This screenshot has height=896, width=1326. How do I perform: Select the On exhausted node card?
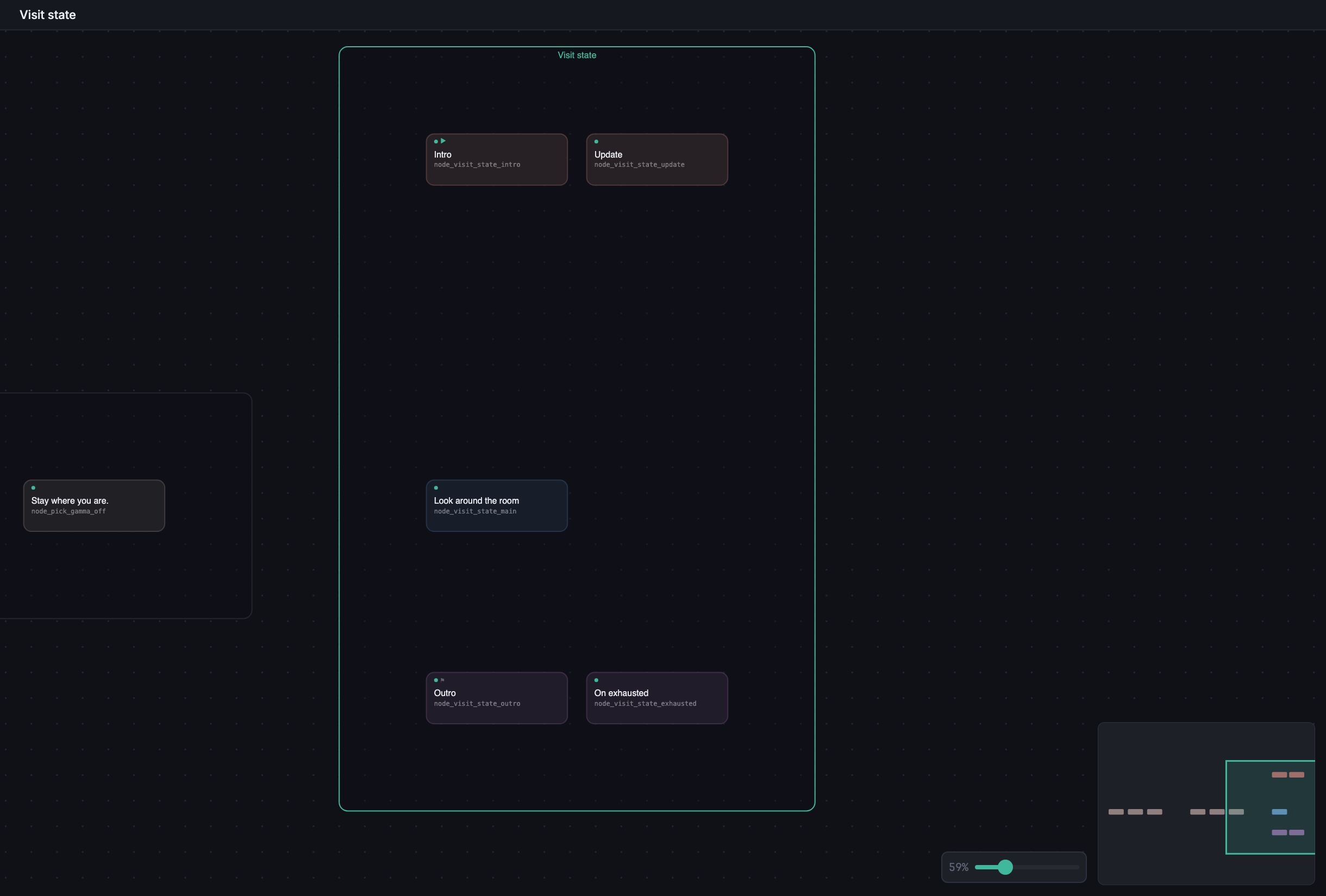click(656, 698)
